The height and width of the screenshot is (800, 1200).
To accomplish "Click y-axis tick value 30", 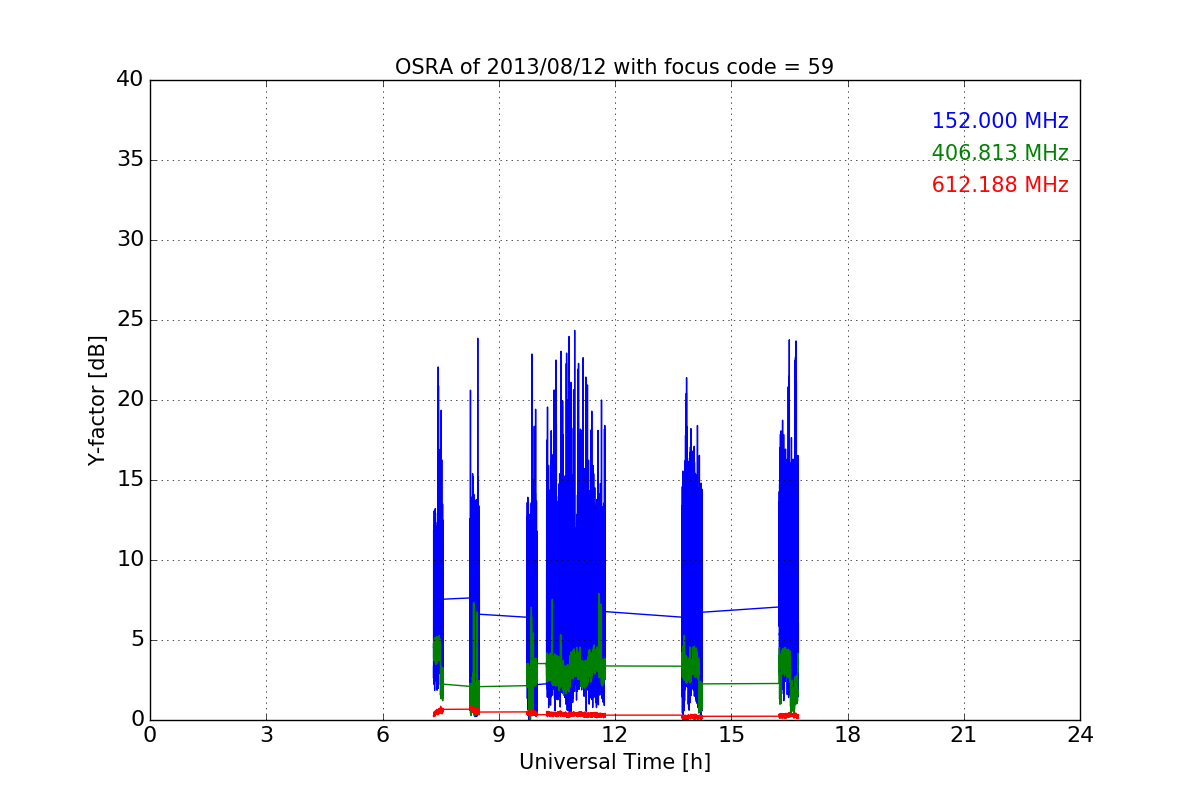I will [x=130, y=240].
